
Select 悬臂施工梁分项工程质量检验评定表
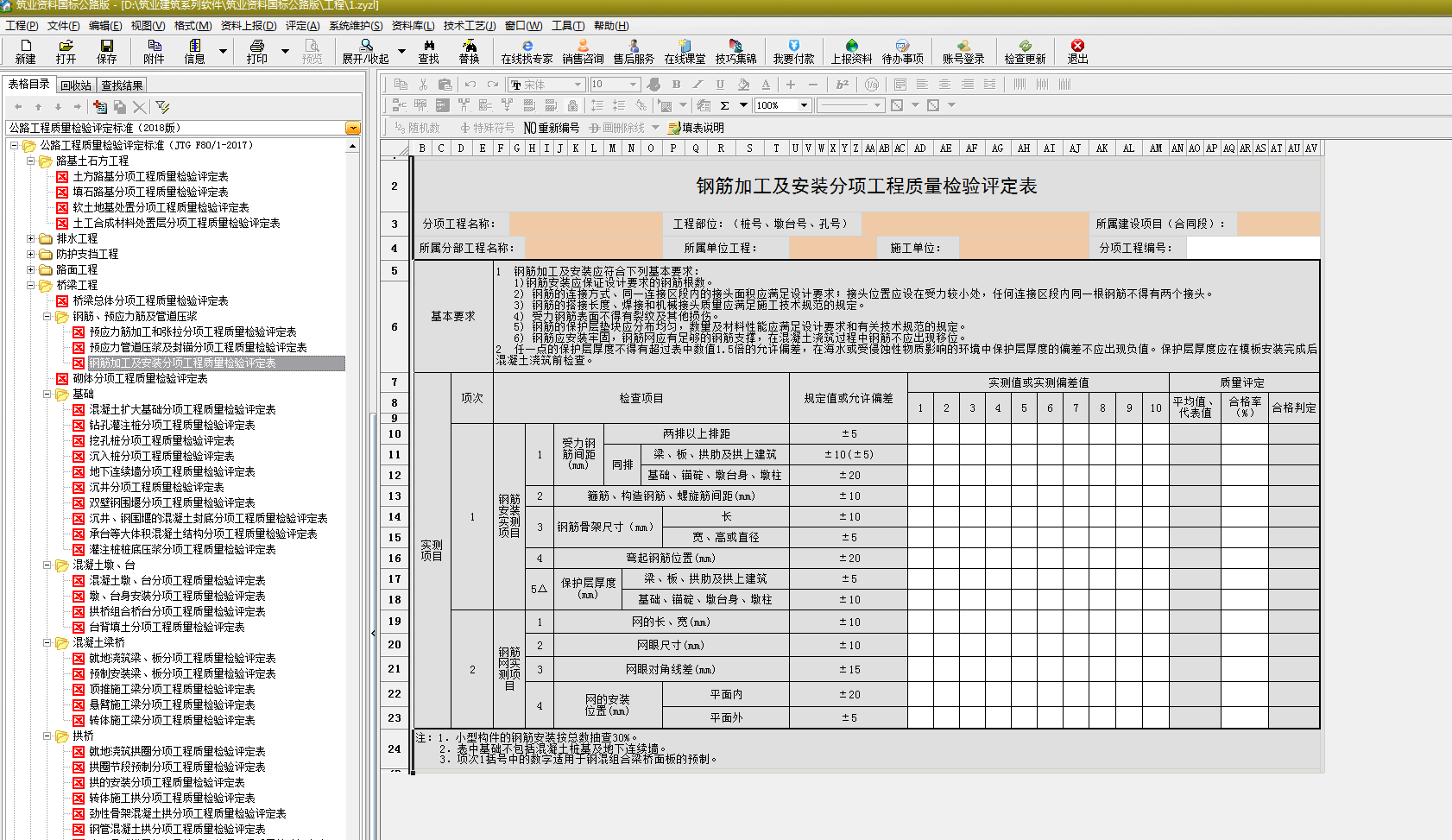[172, 704]
